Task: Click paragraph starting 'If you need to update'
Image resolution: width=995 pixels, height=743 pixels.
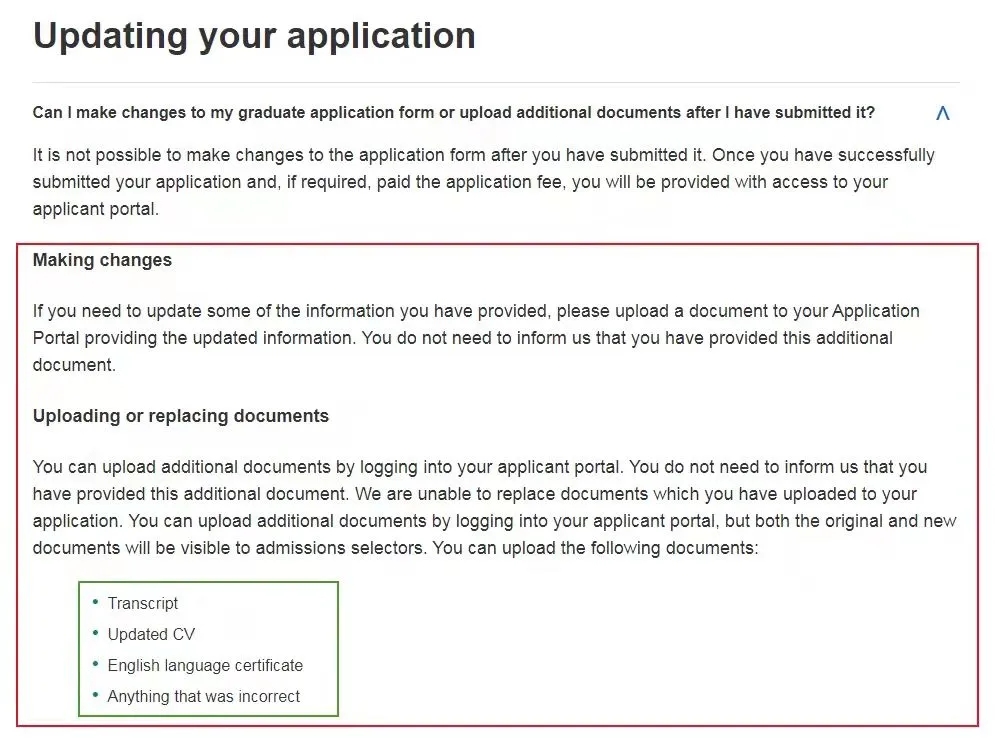Action: tap(476, 338)
